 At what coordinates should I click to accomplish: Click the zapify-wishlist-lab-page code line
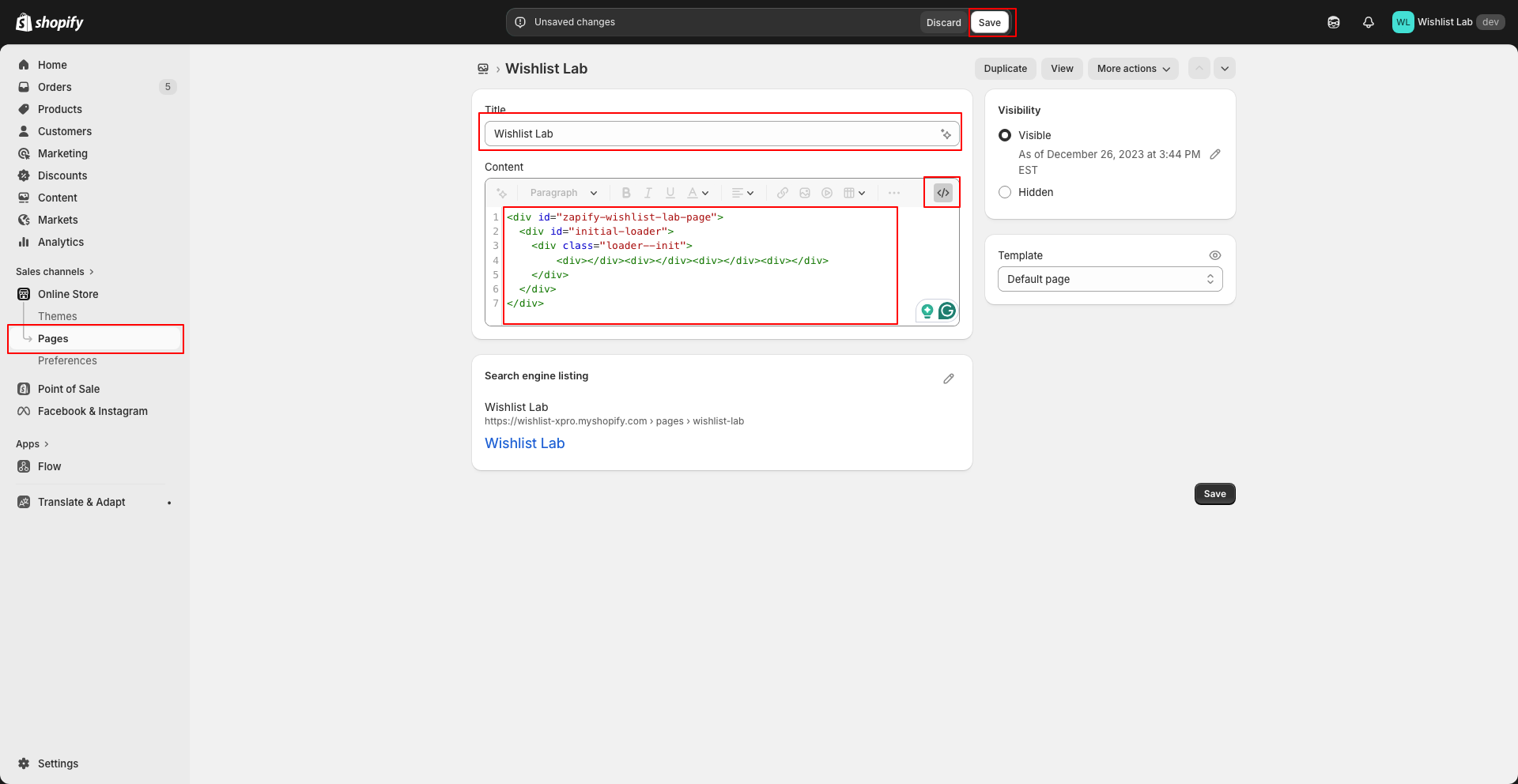pos(615,217)
